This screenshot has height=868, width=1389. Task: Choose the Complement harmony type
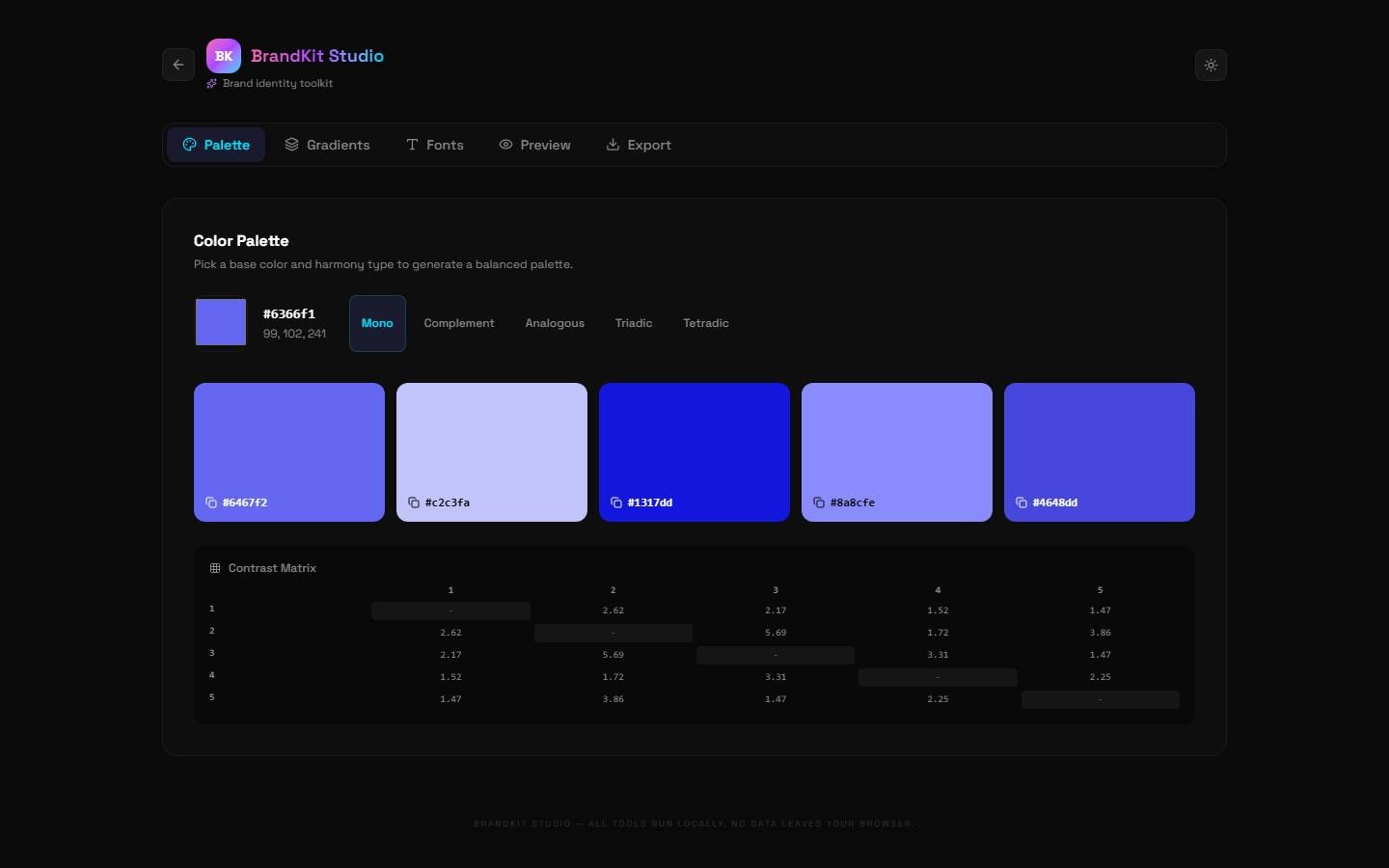459,323
